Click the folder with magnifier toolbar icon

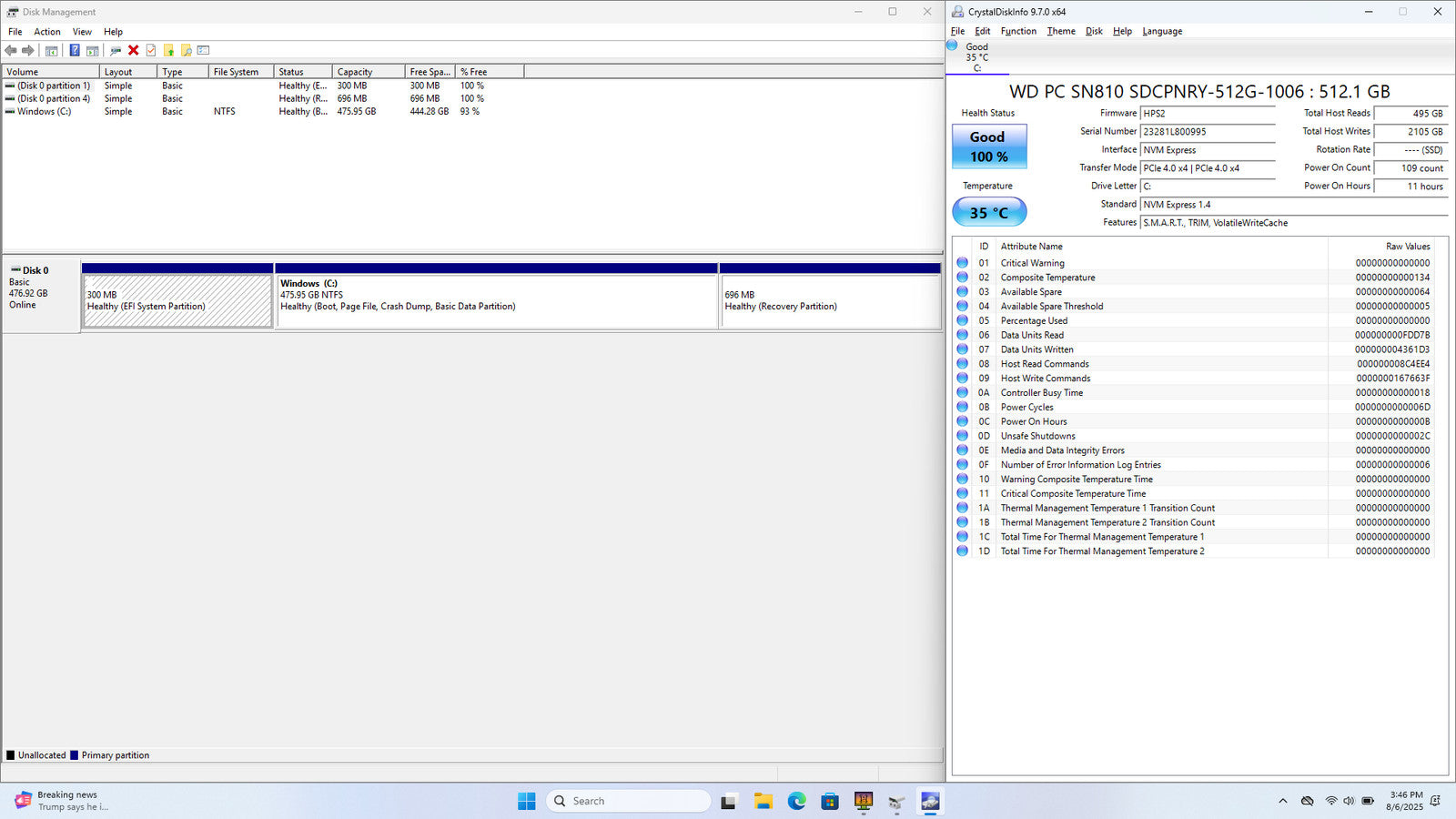click(x=186, y=51)
